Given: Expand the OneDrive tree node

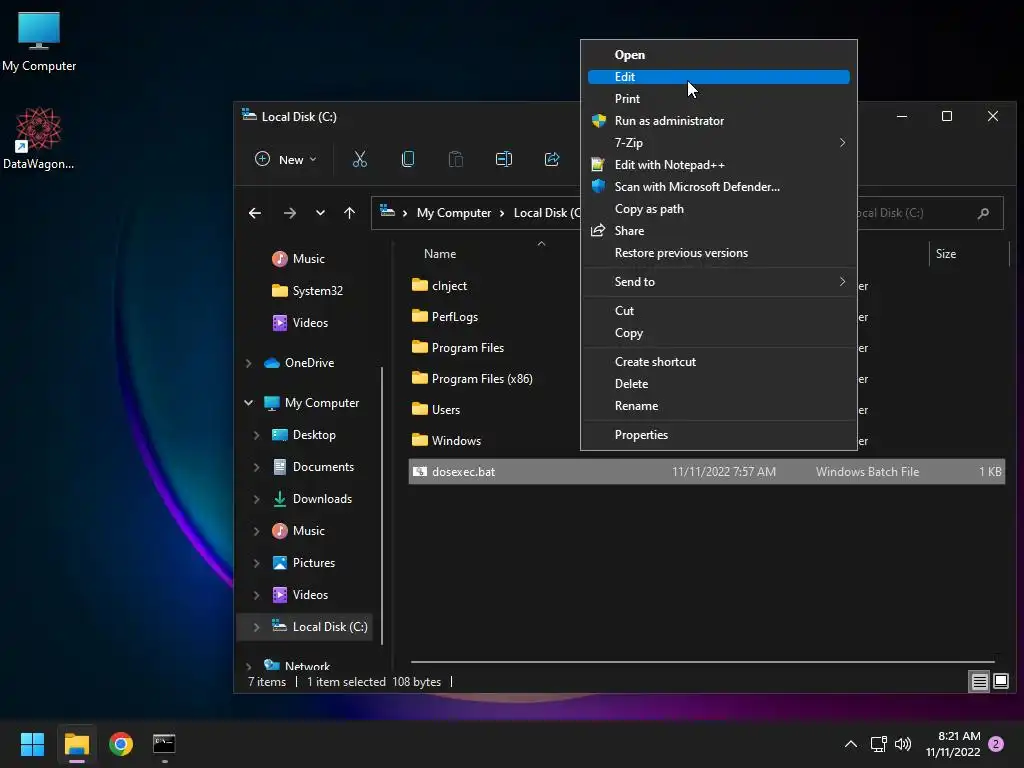Looking at the screenshot, I should click(248, 363).
